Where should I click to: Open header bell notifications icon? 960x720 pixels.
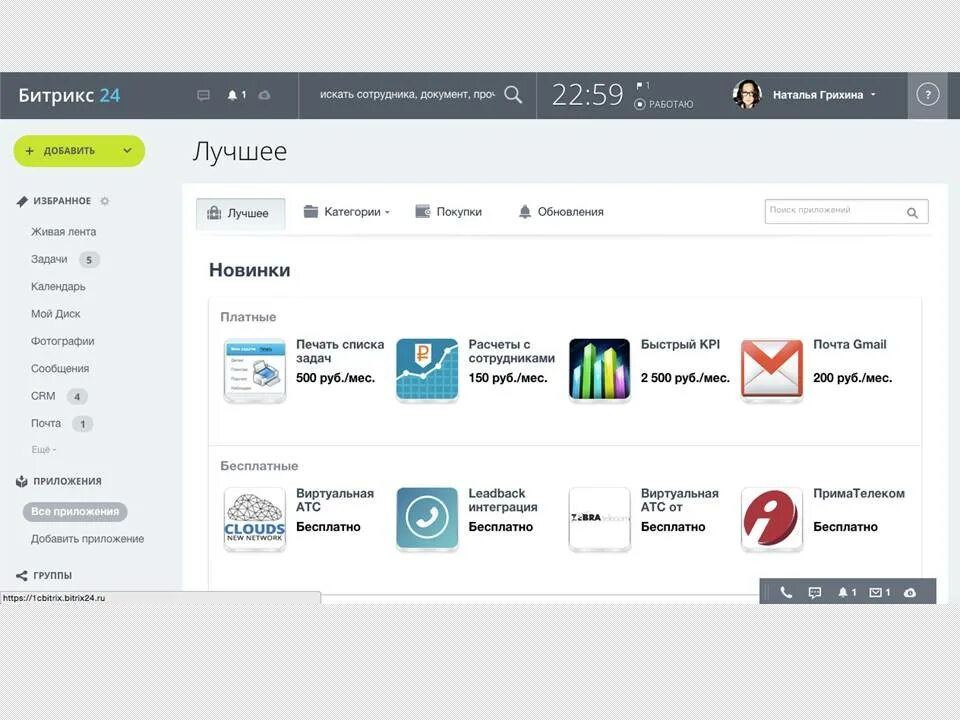point(232,95)
